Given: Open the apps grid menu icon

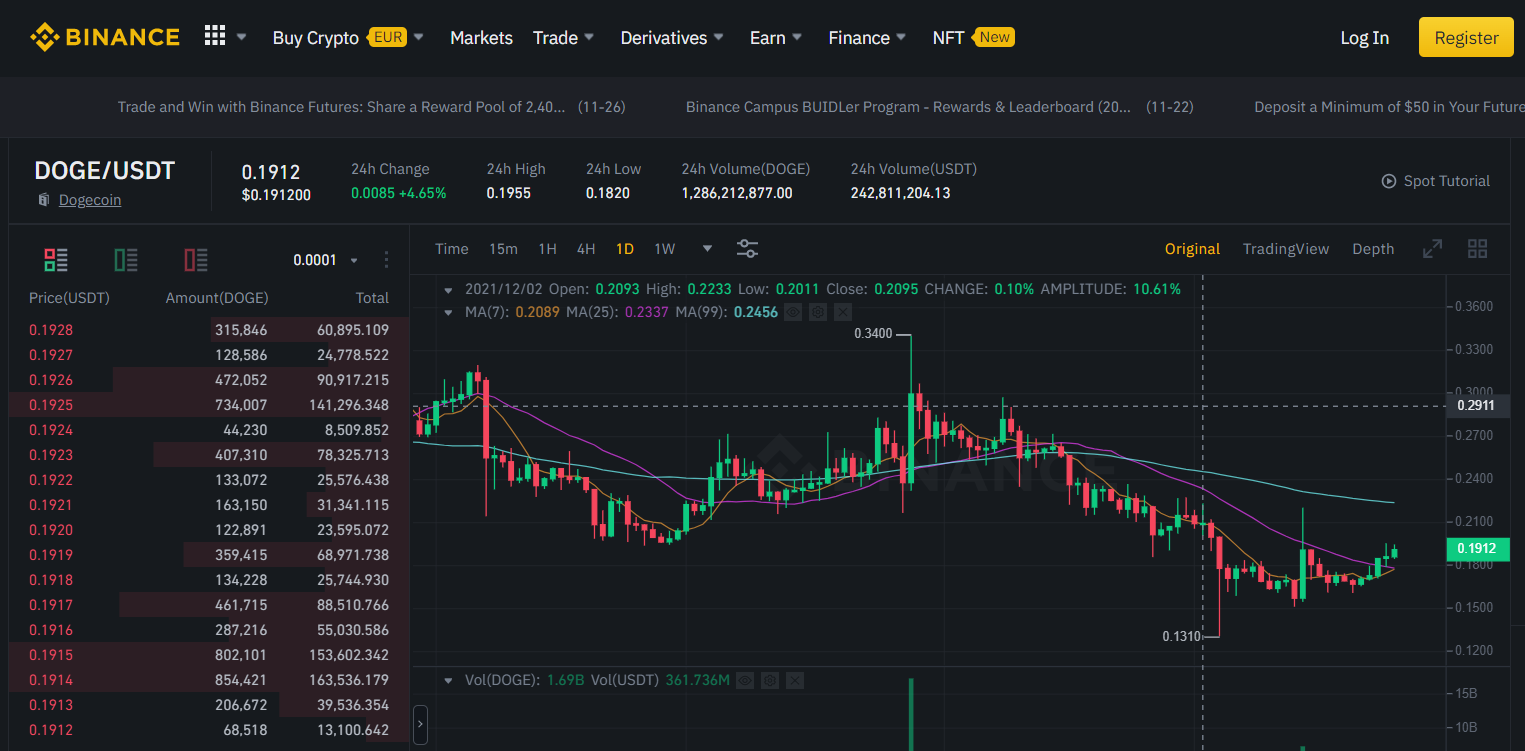Looking at the screenshot, I should pyautogui.click(x=215, y=36).
